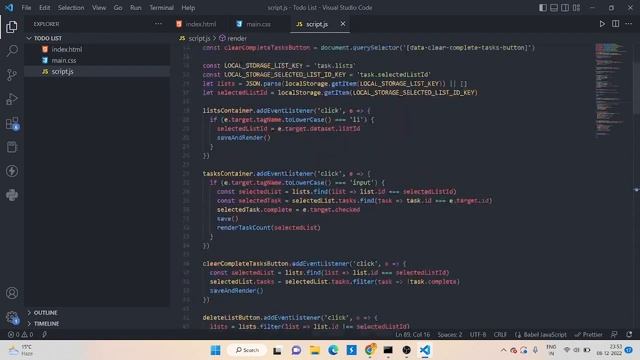Open the Explorer view in activity bar
Screen dimensions: 640x360
[x=12, y=27]
